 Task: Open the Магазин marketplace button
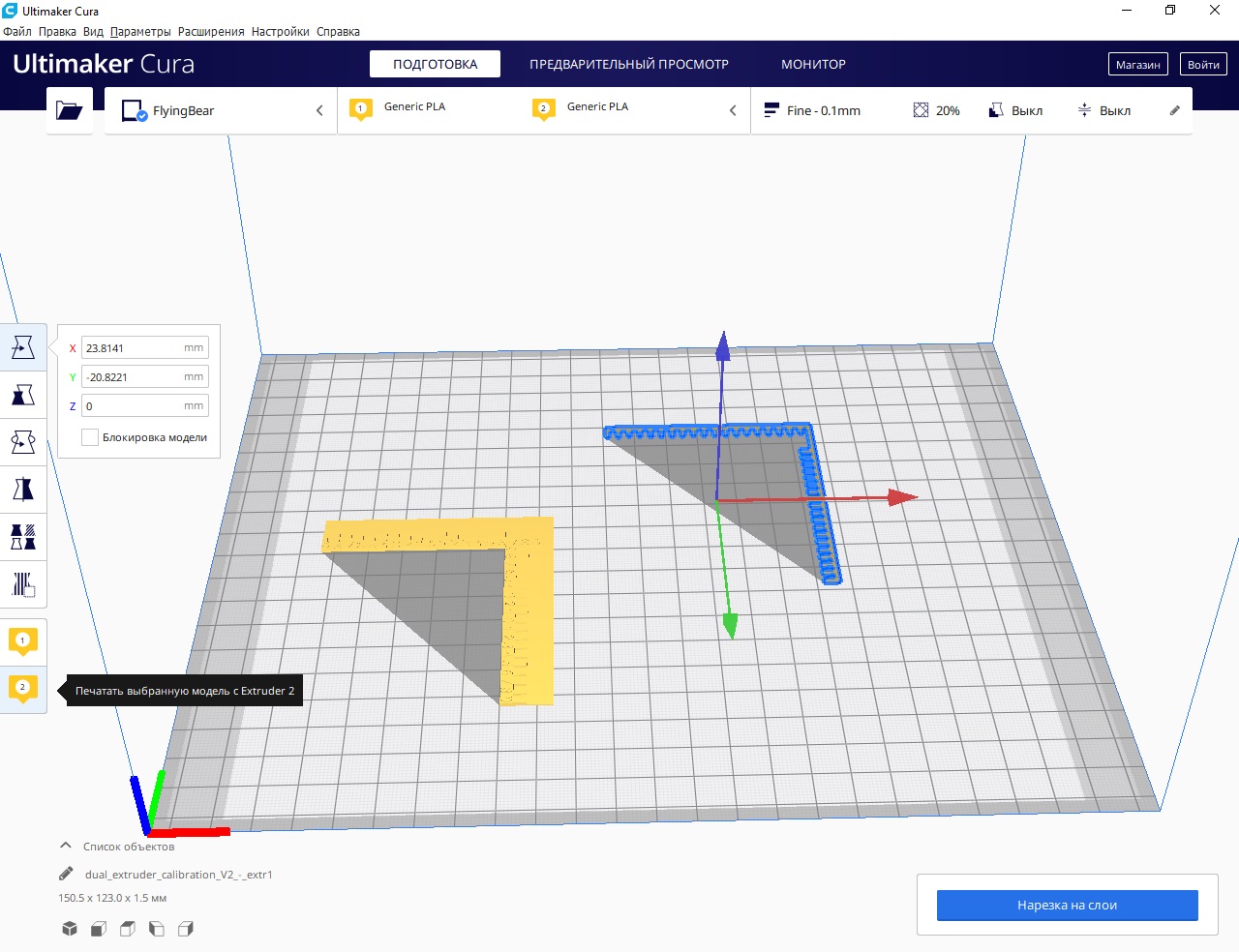(x=1137, y=65)
